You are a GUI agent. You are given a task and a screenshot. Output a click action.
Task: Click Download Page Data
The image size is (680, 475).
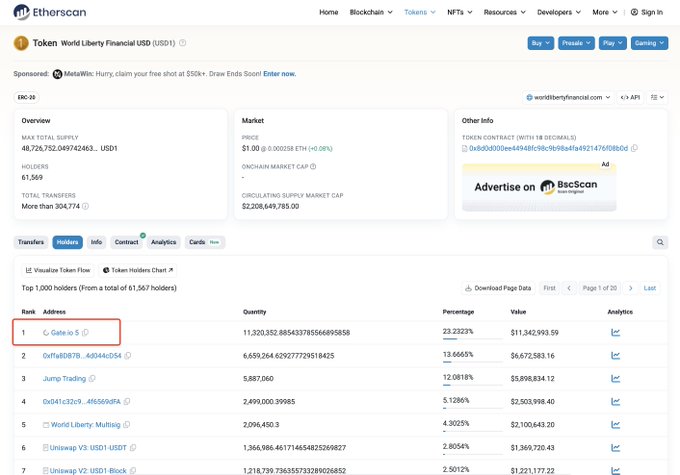pos(499,288)
